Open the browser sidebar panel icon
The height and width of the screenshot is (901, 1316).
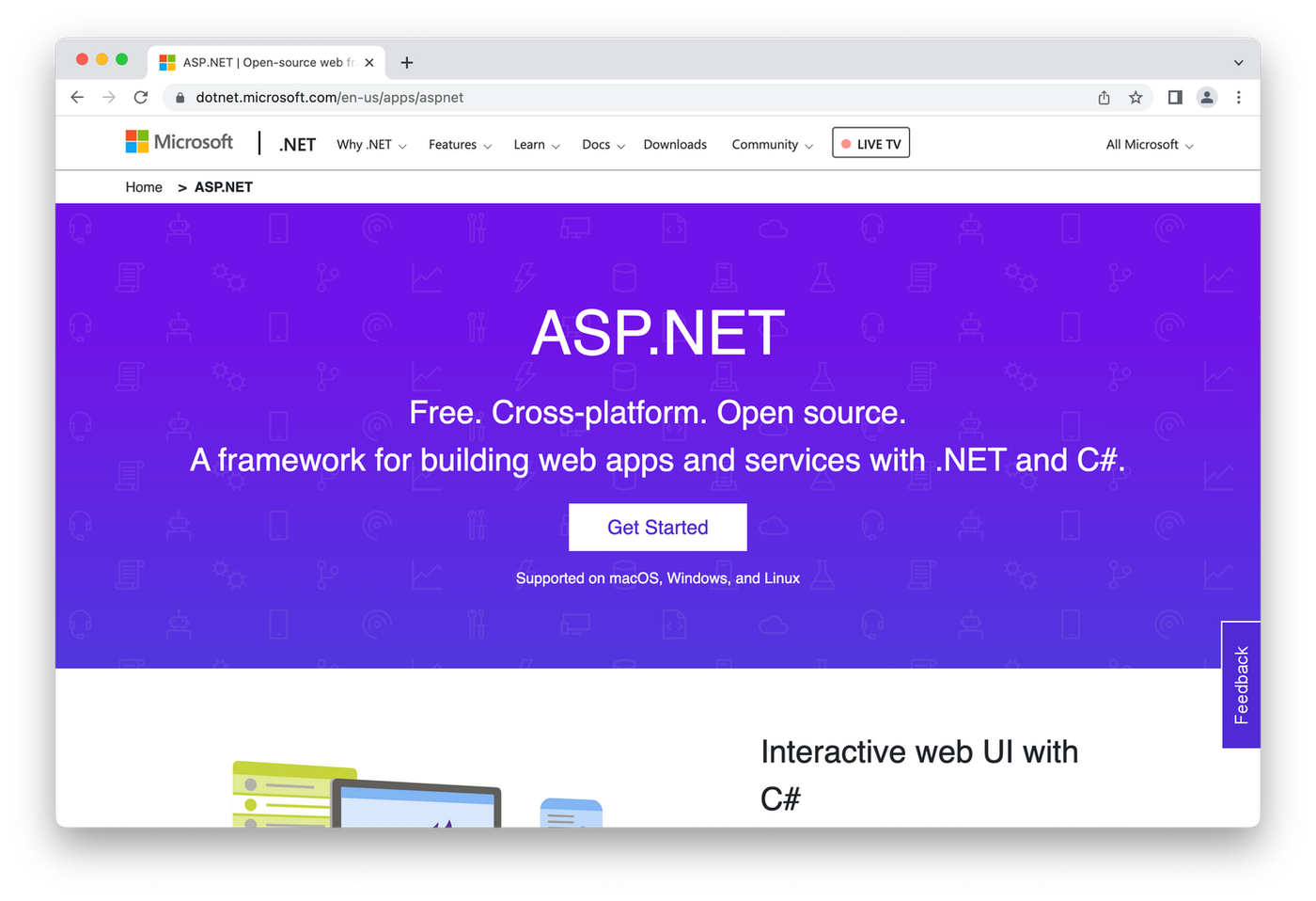tap(1174, 97)
